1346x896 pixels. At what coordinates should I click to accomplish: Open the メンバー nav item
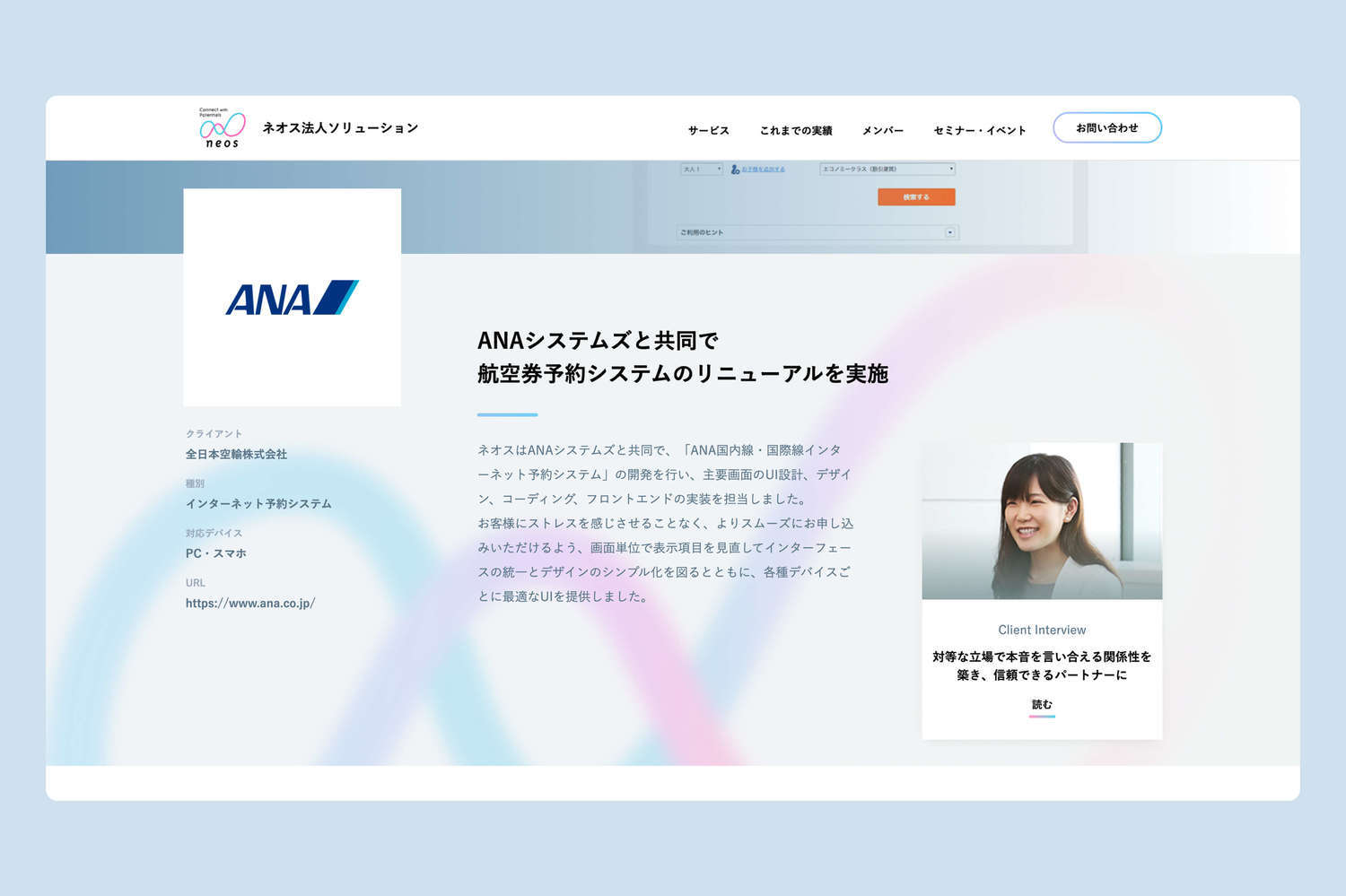[x=883, y=131]
